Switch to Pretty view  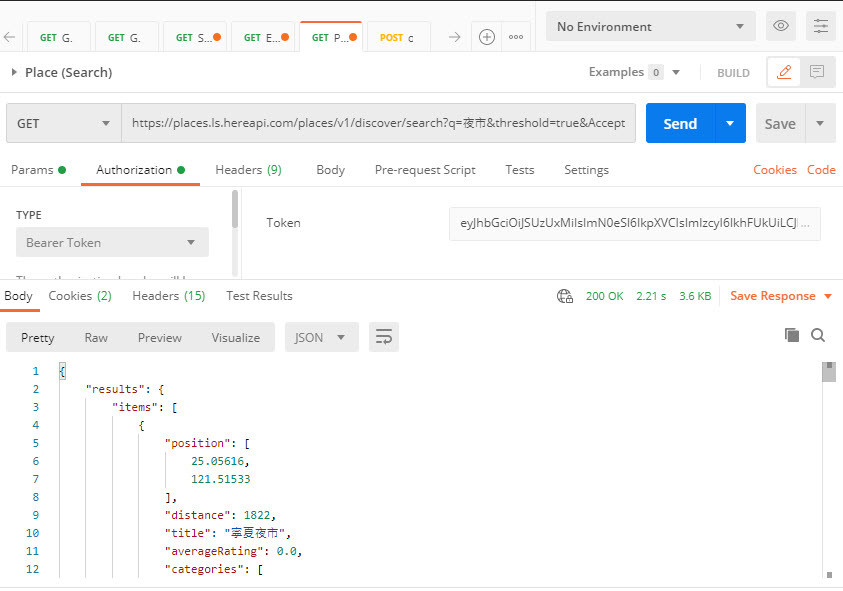click(38, 338)
